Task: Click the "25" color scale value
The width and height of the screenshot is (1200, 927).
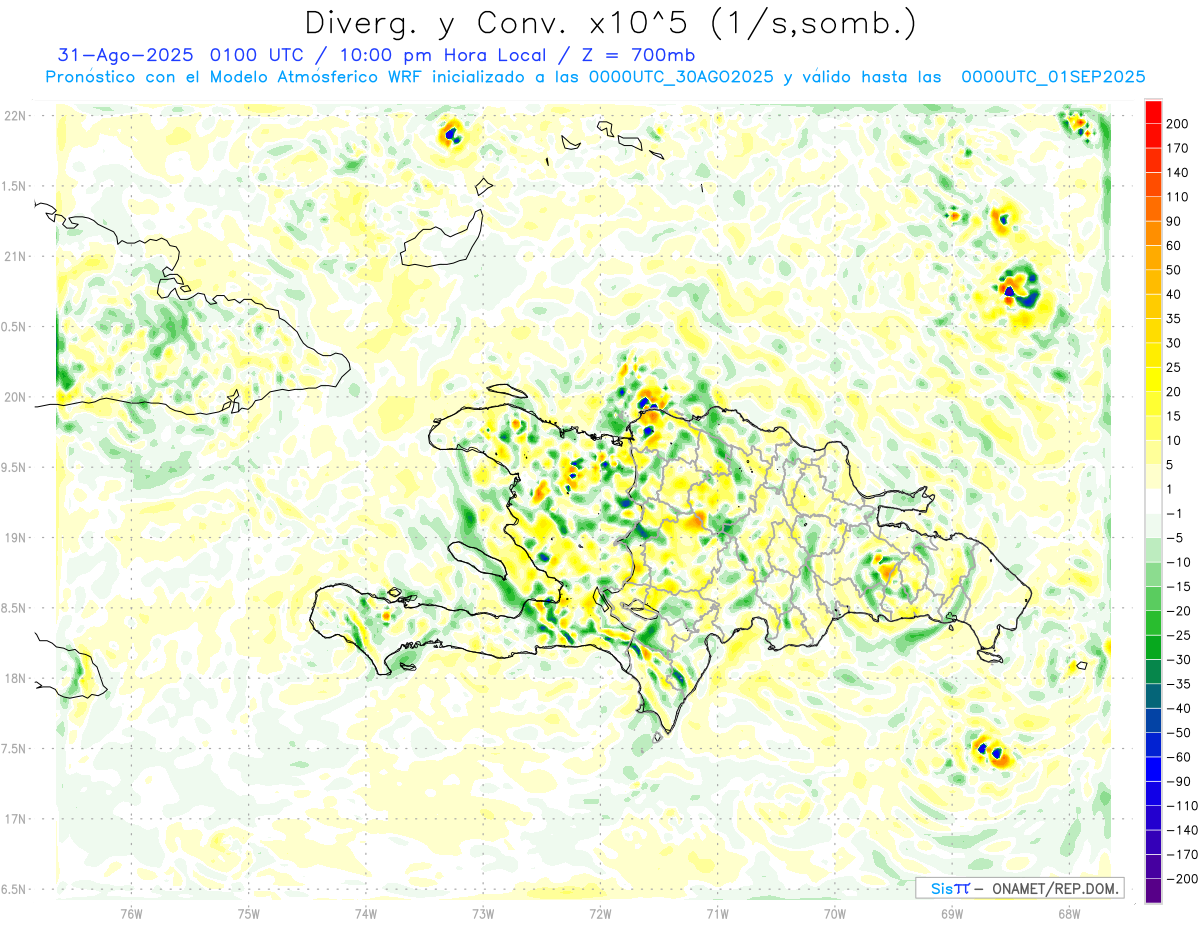Action: click(1174, 367)
